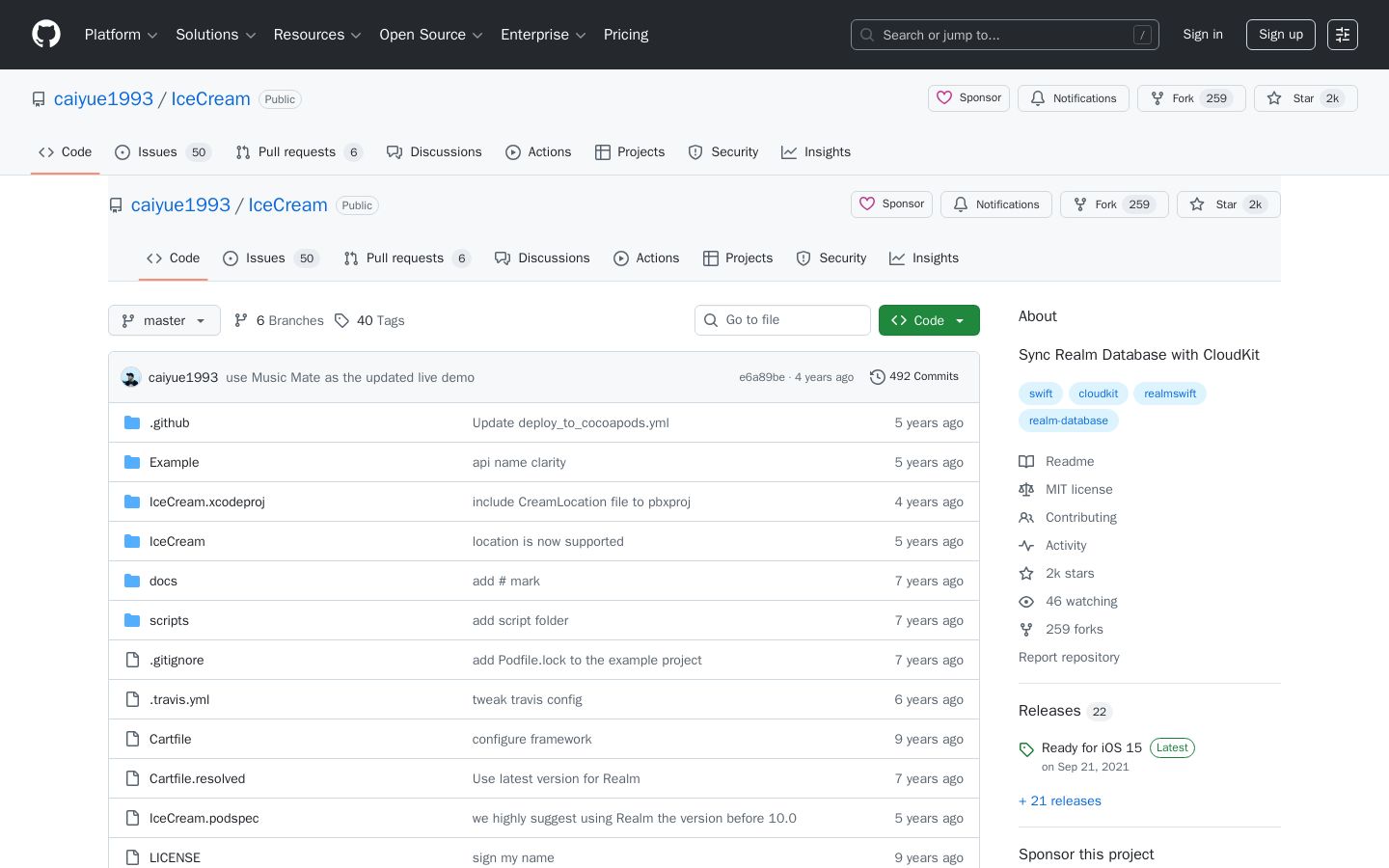The height and width of the screenshot is (868, 1389).
Task: View the + 21 releases link
Action: 1060,800
